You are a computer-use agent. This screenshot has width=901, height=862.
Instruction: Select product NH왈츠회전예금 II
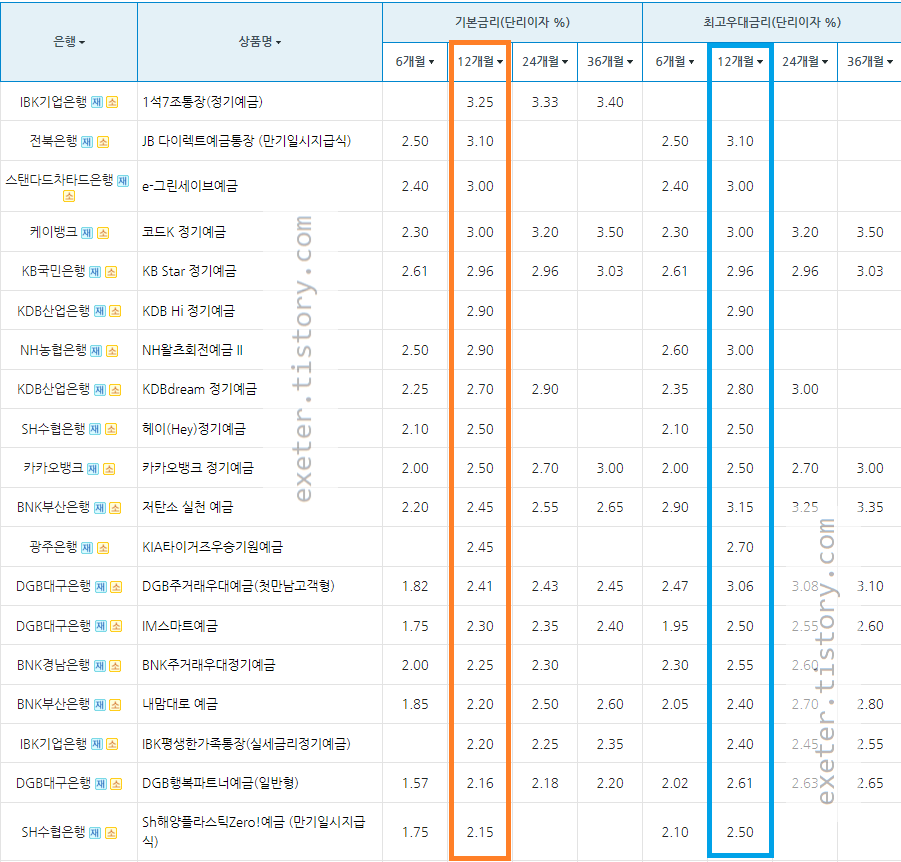coord(192,350)
